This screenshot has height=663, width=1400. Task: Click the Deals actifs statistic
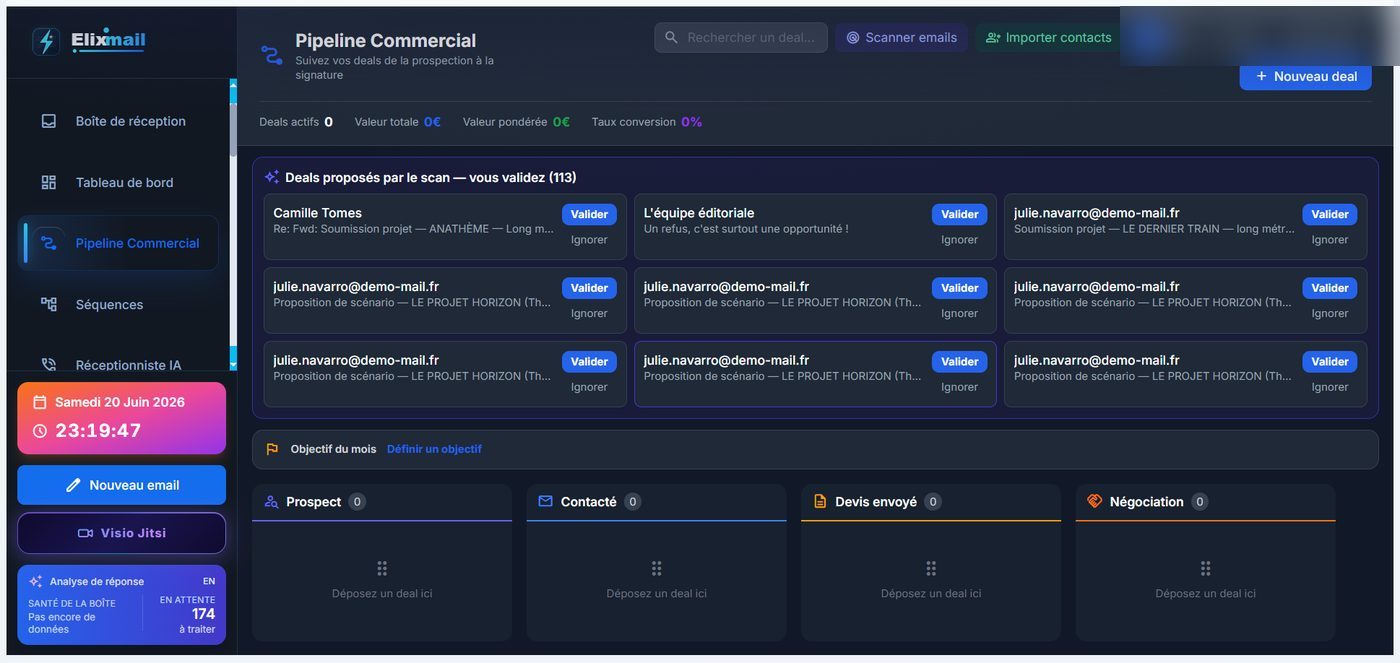pyautogui.click(x=296, y=122)
